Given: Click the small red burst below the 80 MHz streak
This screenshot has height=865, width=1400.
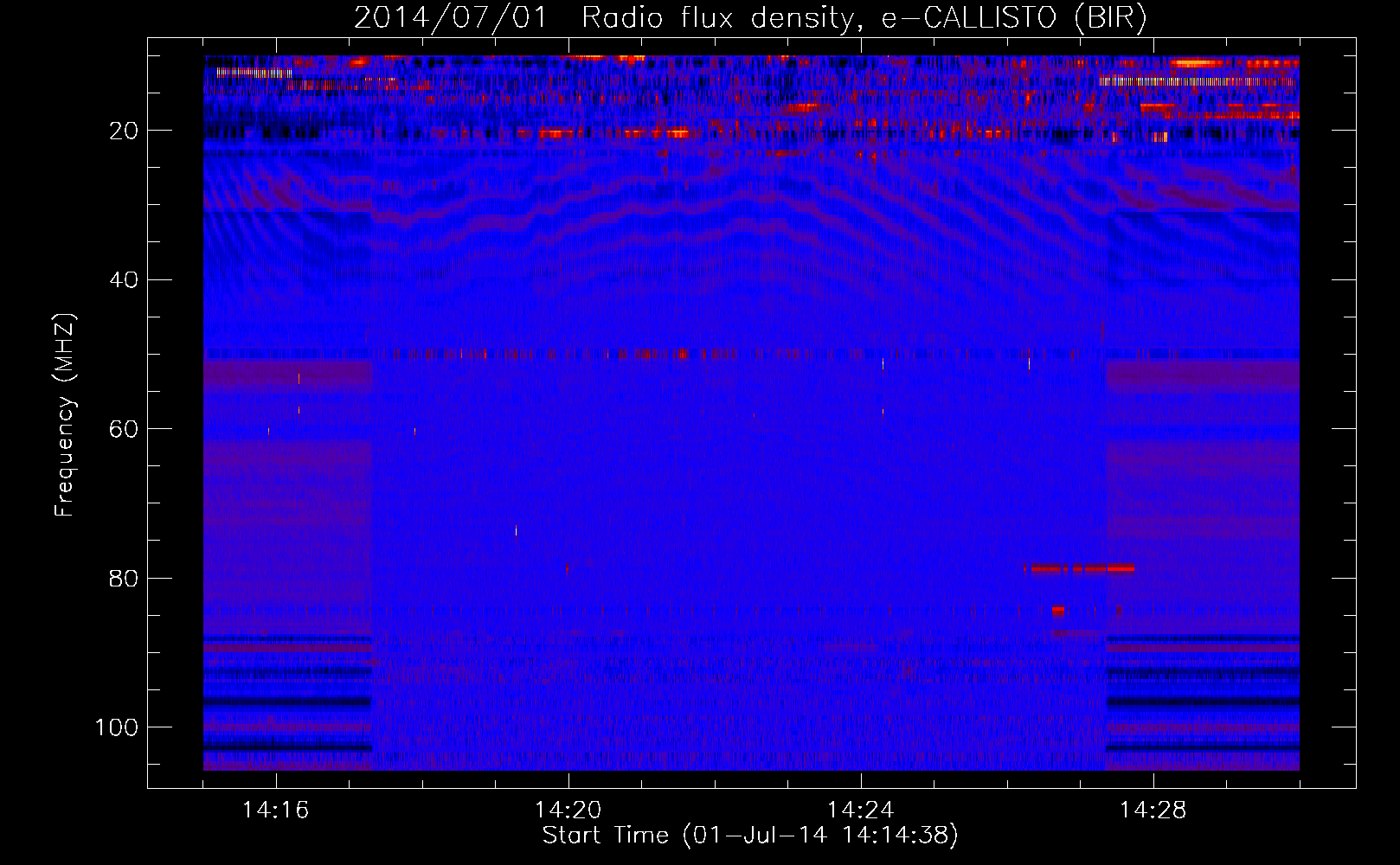Looking at the screenshot, I should (1057, 611).
